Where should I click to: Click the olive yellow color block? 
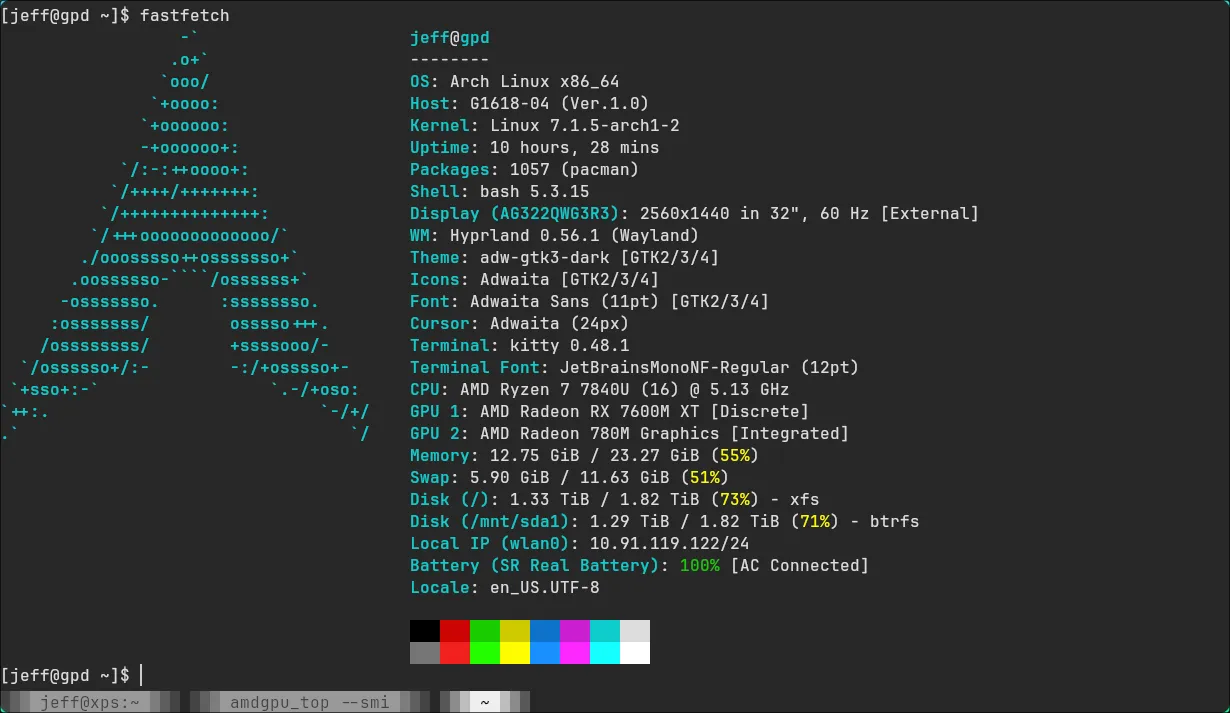click(x=515, y=631)
